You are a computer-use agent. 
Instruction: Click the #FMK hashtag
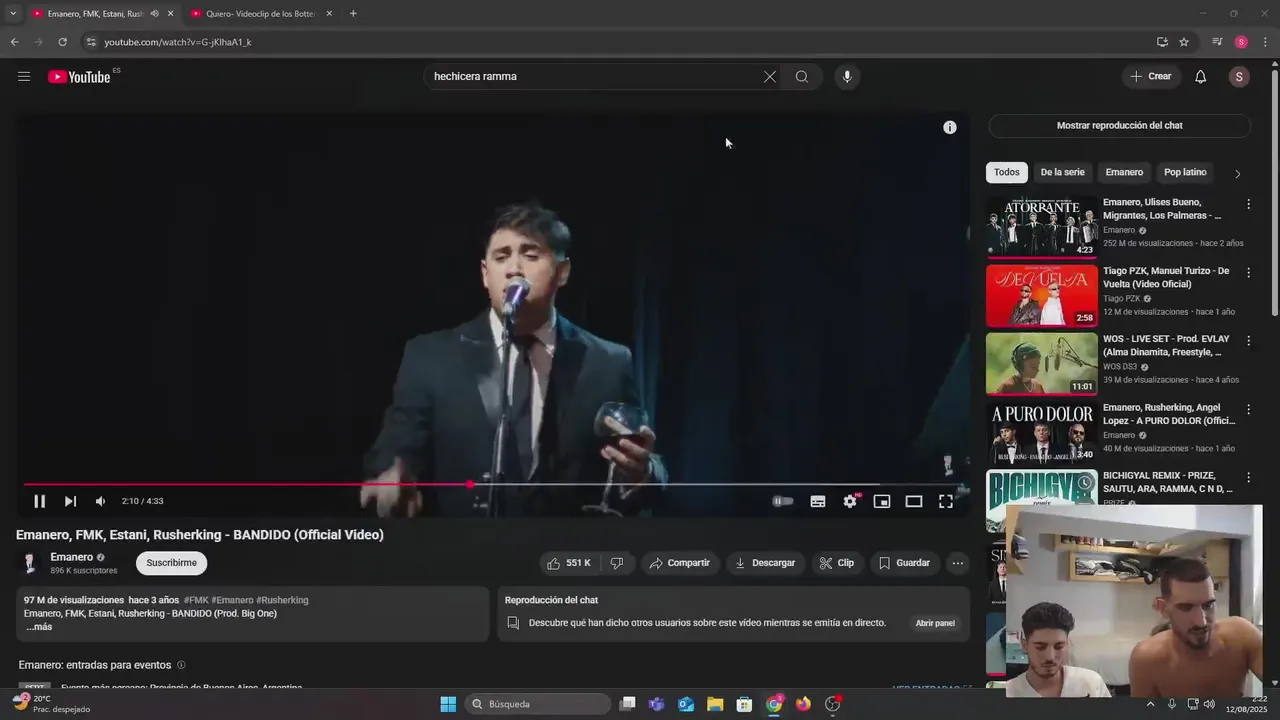196,600
